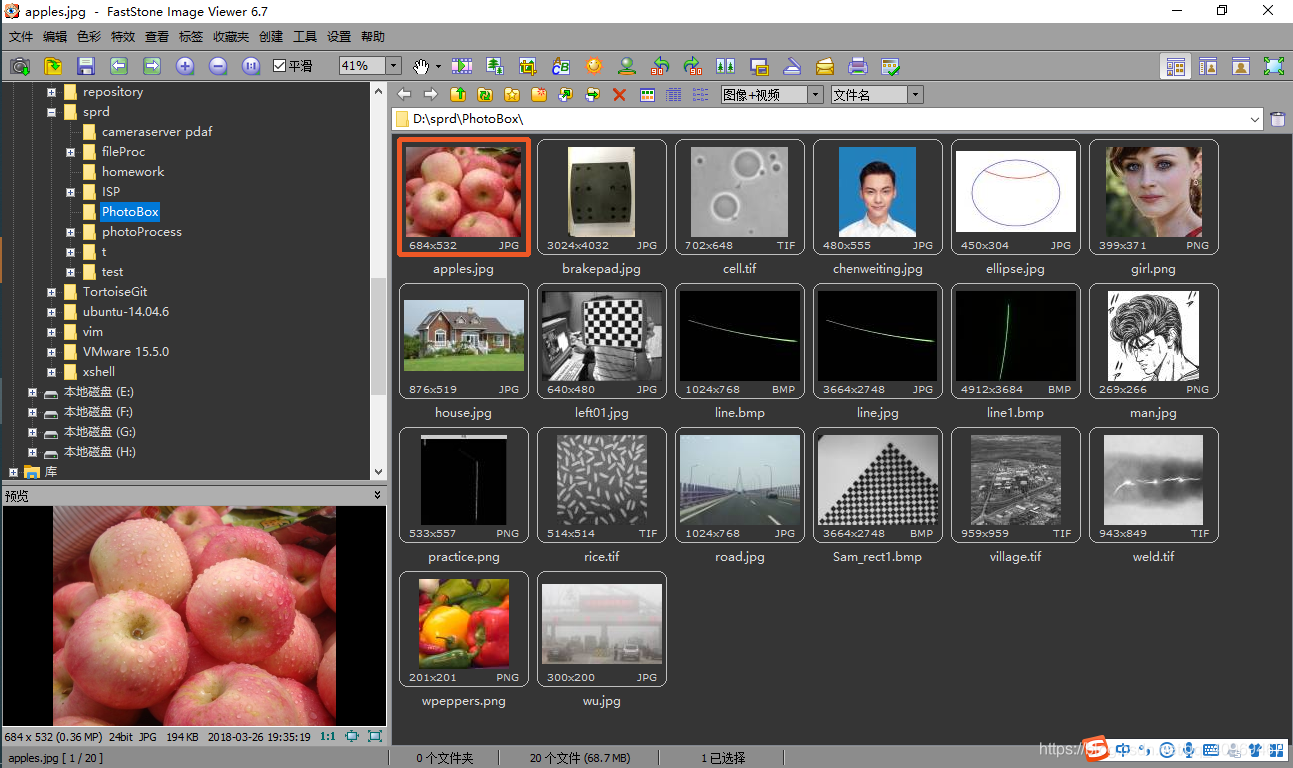Screen dimensions: 1293x768
Task: Rotate the image 90 degrees right
Action: click(x=693, y=66)
